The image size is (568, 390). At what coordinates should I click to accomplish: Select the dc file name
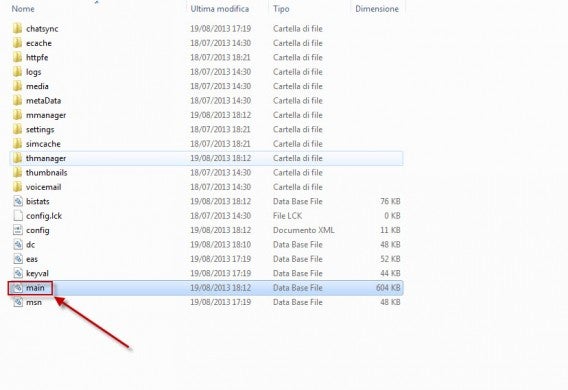[x=30, y=245]
